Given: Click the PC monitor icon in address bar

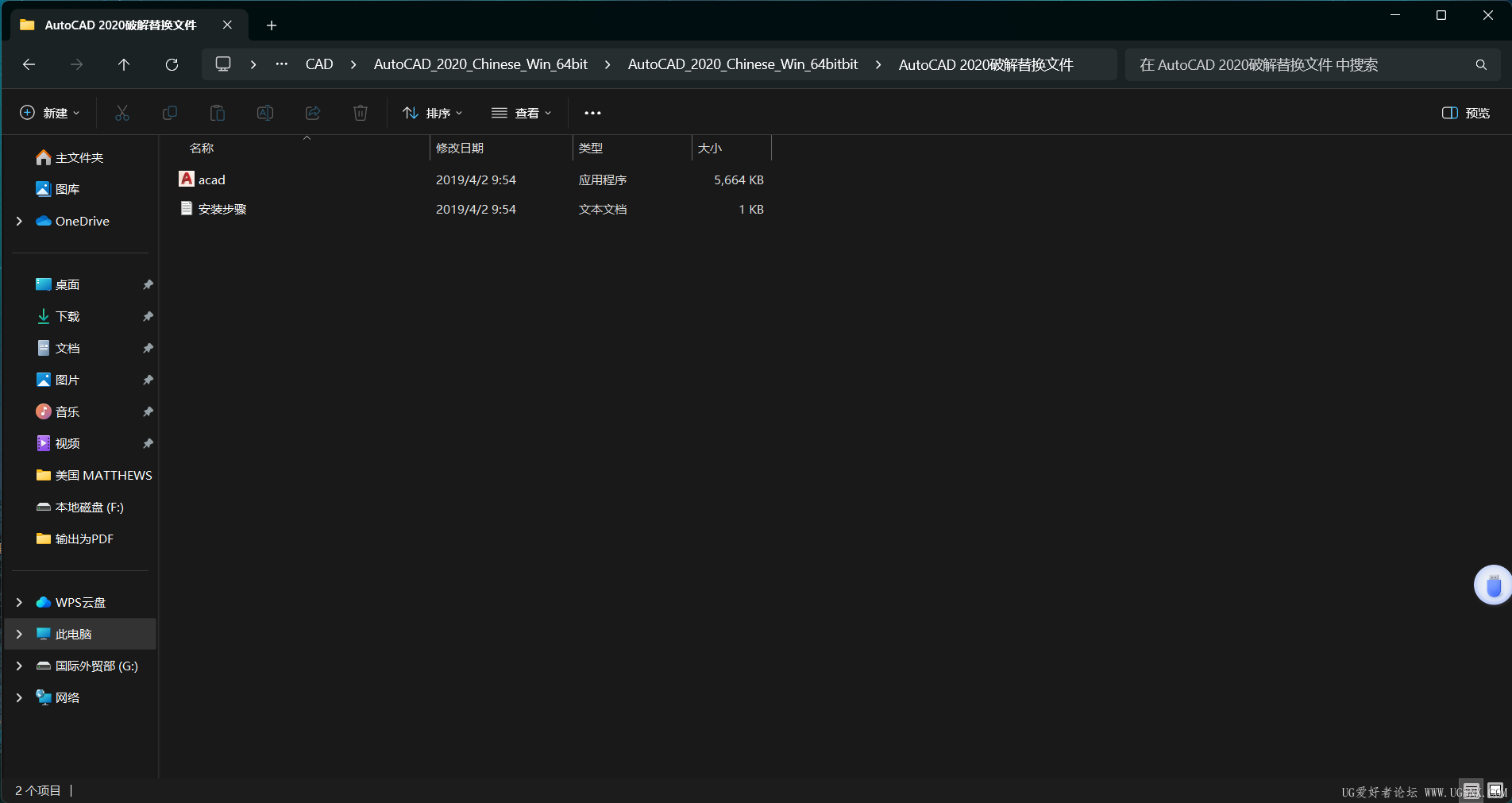Looking at the screenshot, I should 223,64.
